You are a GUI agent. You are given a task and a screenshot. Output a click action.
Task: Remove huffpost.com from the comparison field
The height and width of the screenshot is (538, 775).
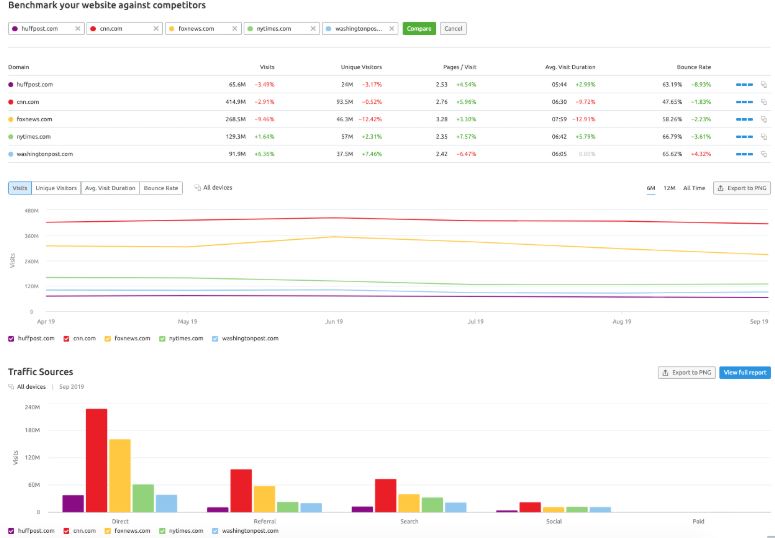point(78,29)
